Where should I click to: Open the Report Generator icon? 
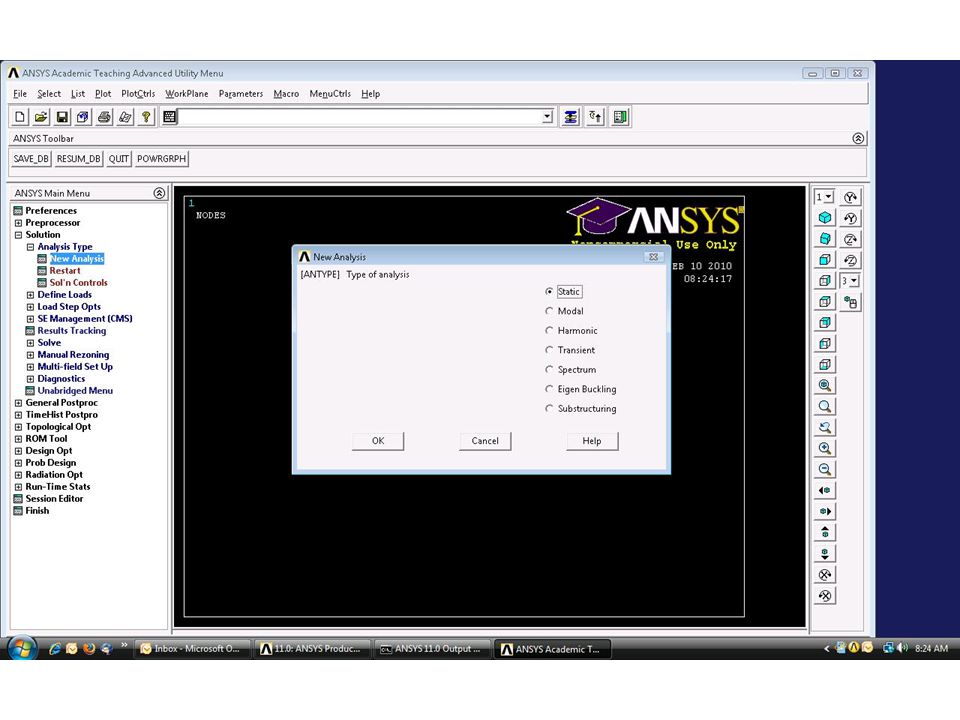[x=125, y=117]
